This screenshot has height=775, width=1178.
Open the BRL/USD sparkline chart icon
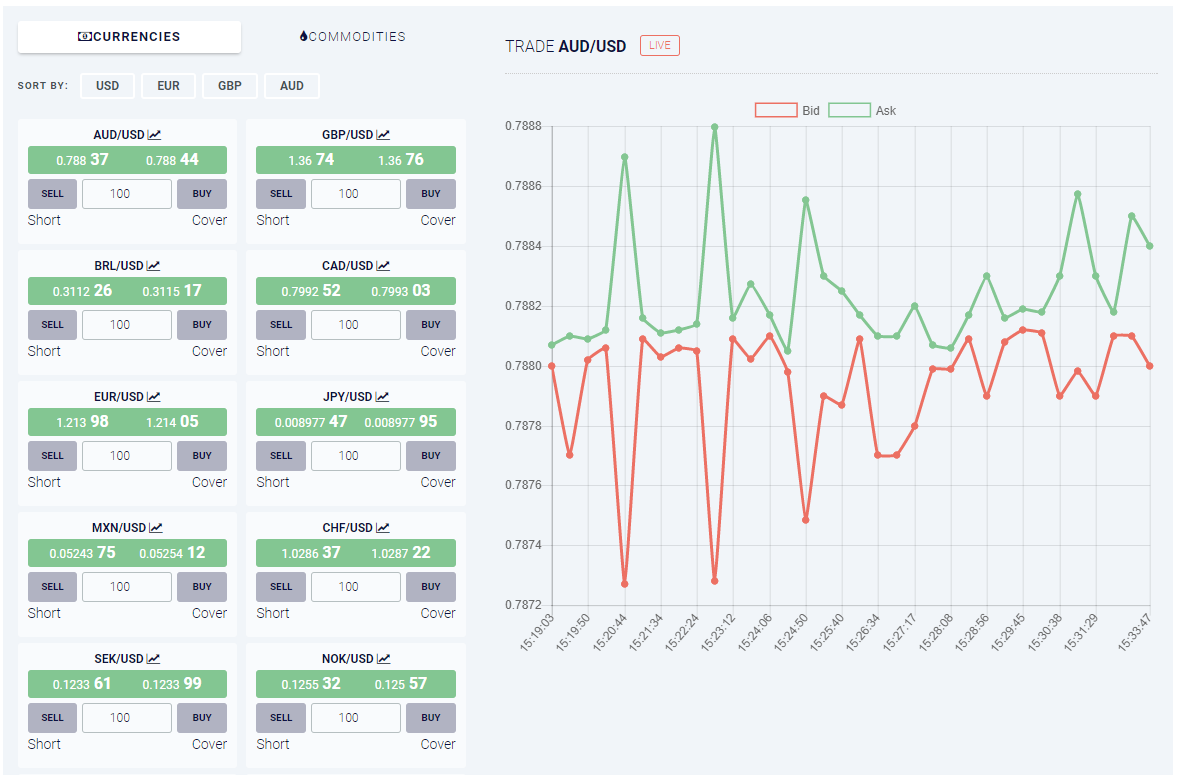tap(155, 265)
